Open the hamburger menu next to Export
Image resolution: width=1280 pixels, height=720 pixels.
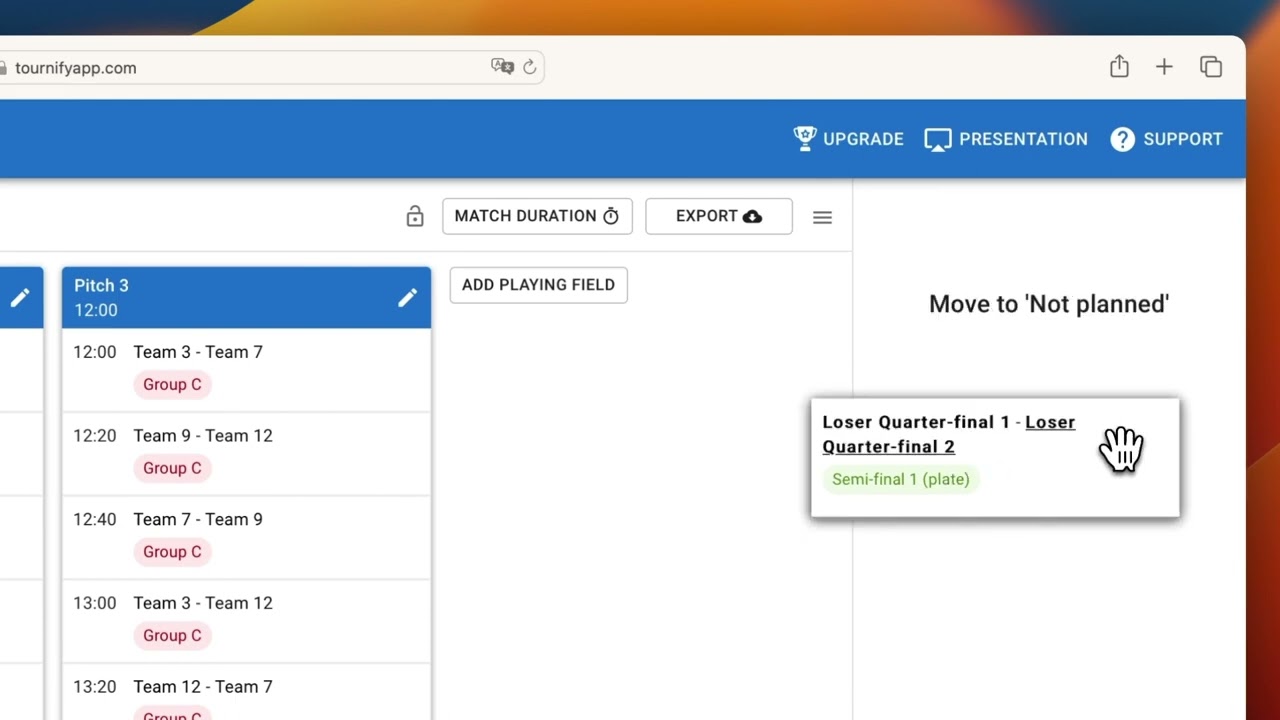(822, 217)
